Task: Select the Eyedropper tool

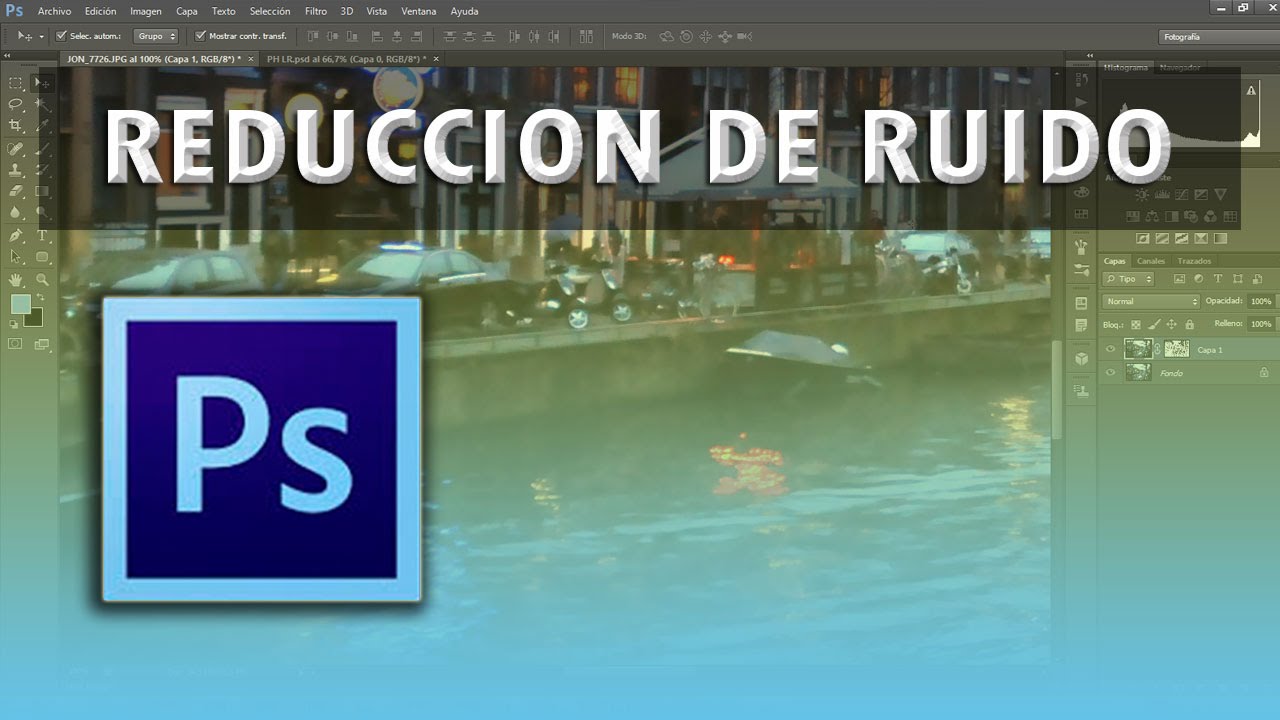Action: (x=42, y=126)
